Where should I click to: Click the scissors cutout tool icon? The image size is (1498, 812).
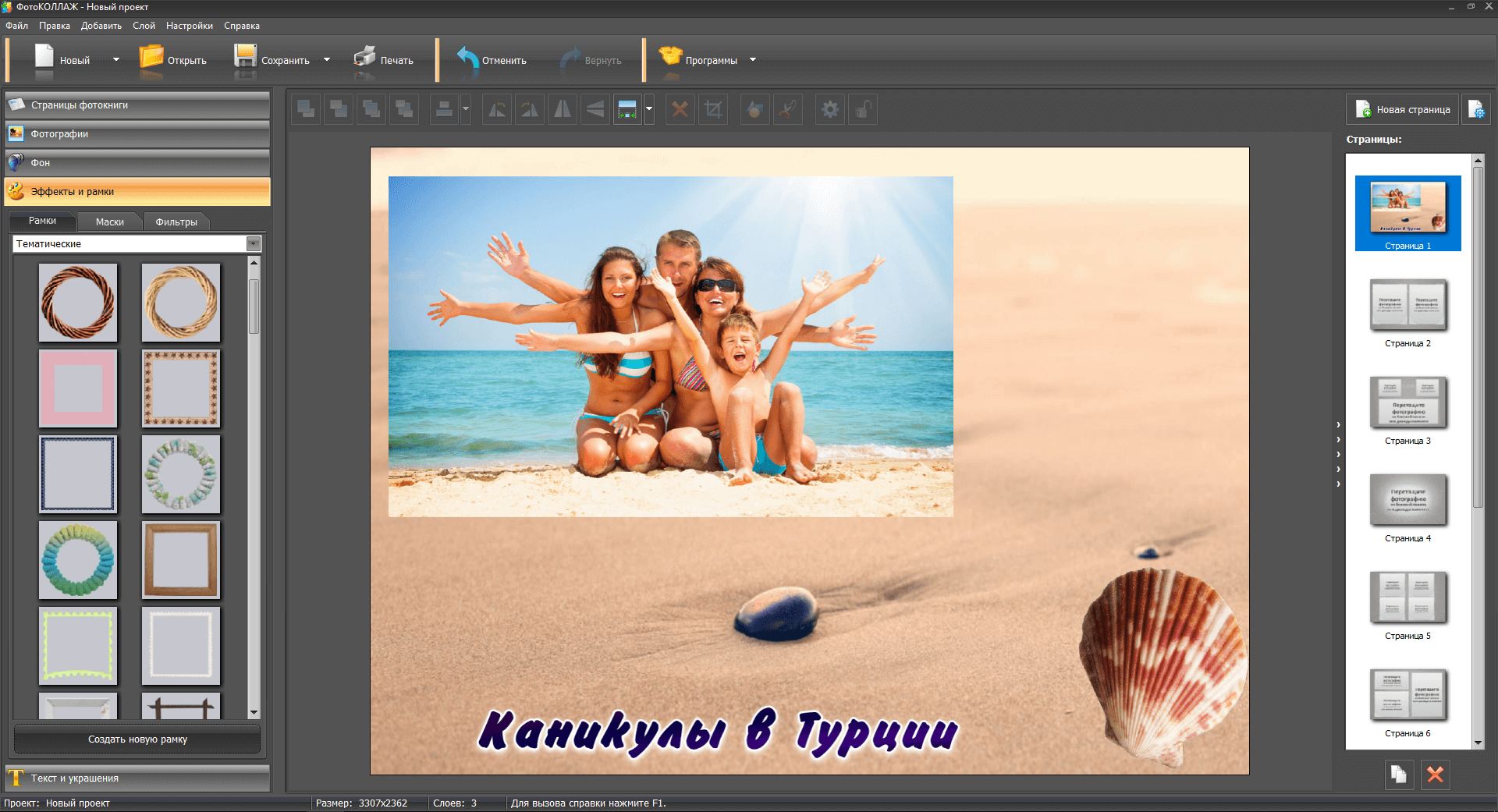tap(788, 110)
